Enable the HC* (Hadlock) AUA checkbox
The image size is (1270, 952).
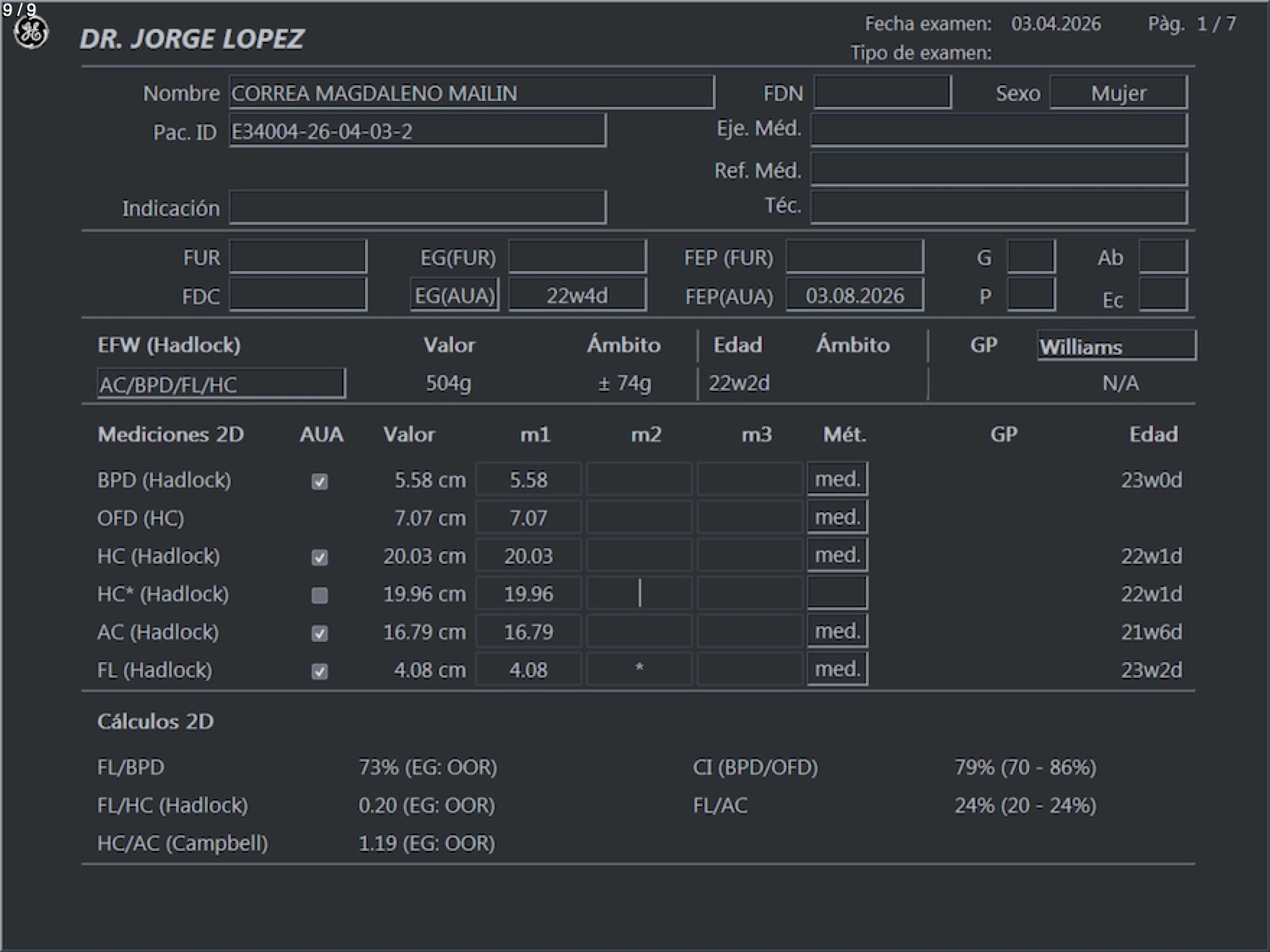(x=320, y=595)
